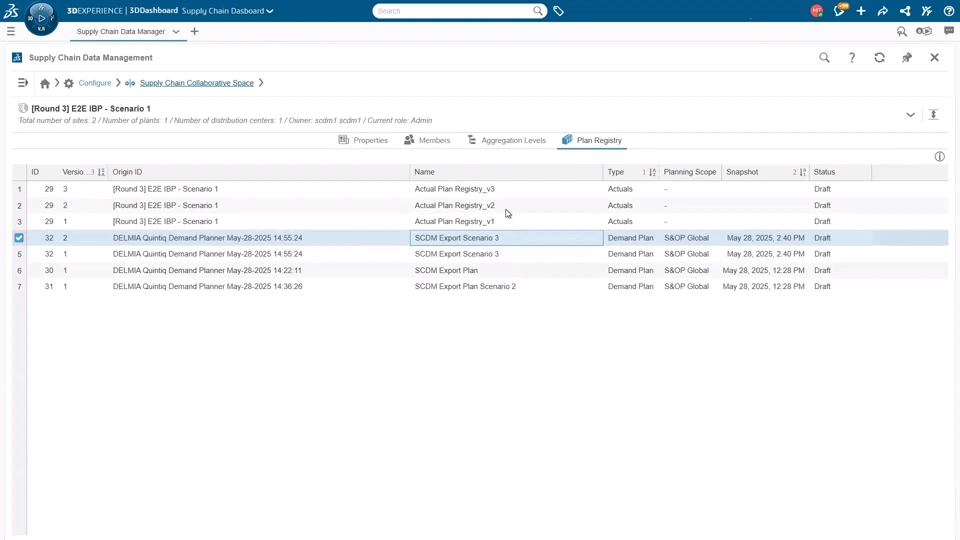Click the Configure gear icon in breadcrumb
960x540 pixels.
point(69,83)
